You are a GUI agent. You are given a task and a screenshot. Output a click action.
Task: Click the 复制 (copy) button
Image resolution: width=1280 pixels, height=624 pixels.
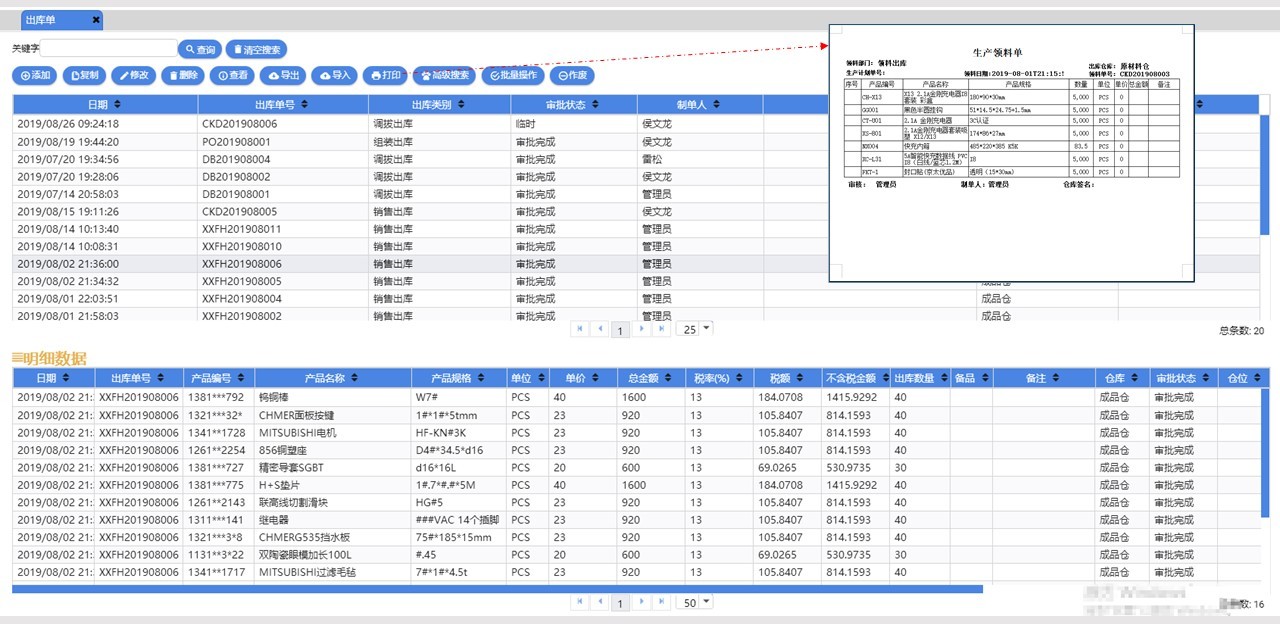[x=84, y=75]
